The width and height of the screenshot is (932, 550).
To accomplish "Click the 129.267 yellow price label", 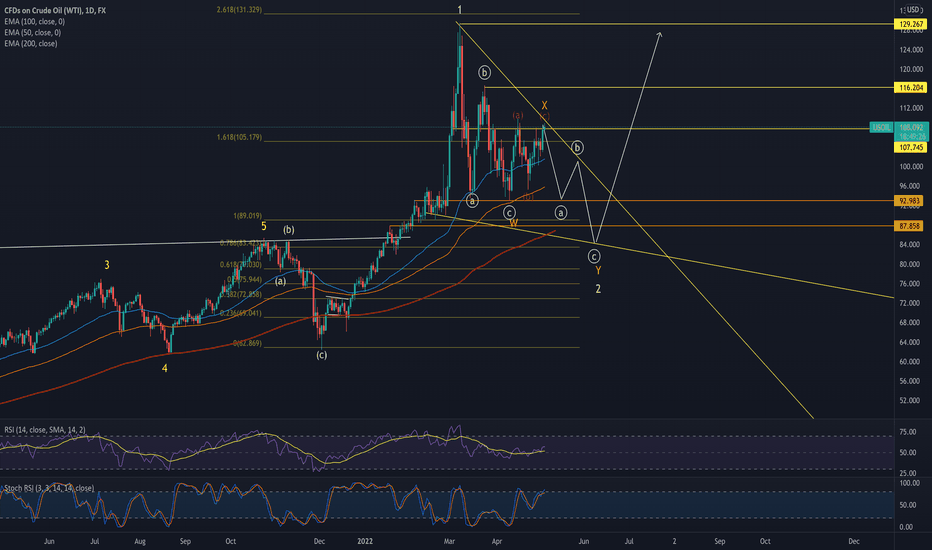I will (910, 24).
